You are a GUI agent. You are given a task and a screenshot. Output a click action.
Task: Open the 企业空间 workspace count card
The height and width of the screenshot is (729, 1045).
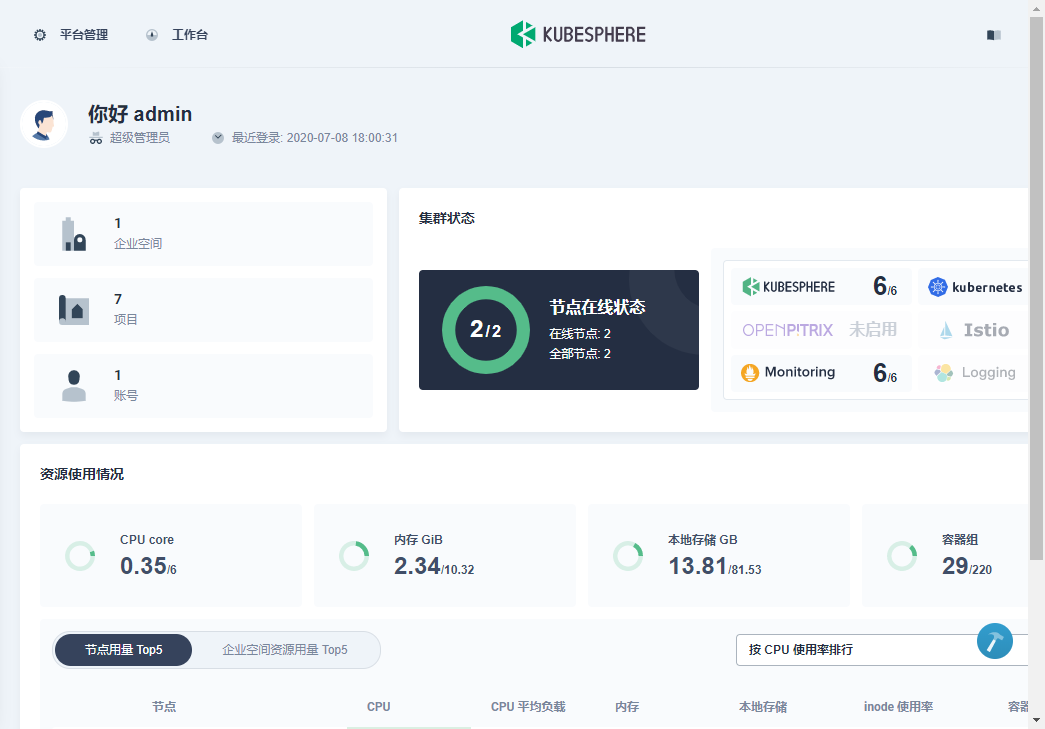click(203, 233)
